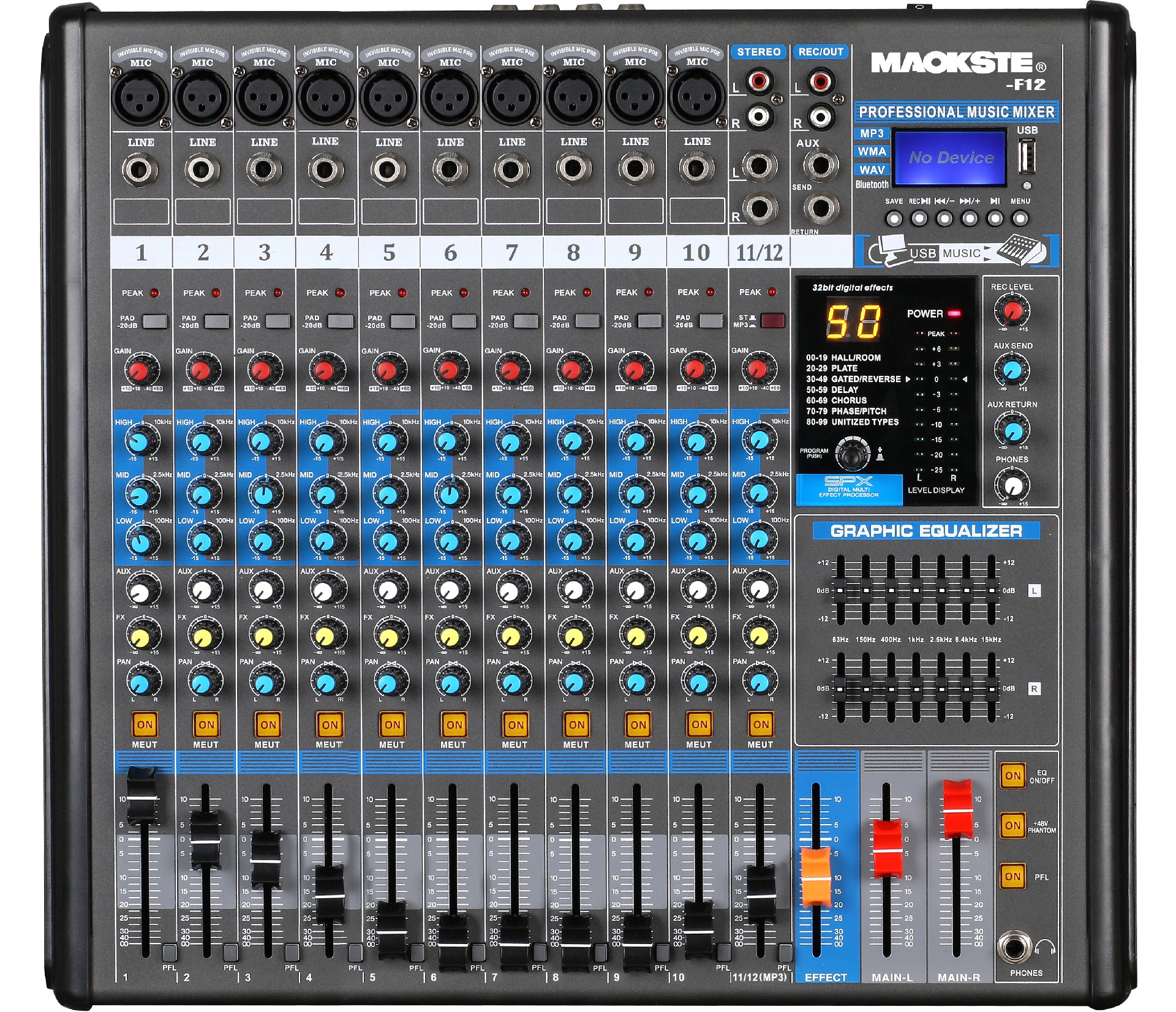Viewport: 1176px width, 1012px height.
Task: Click the AUX SEND jack
Action: (821, 165)
